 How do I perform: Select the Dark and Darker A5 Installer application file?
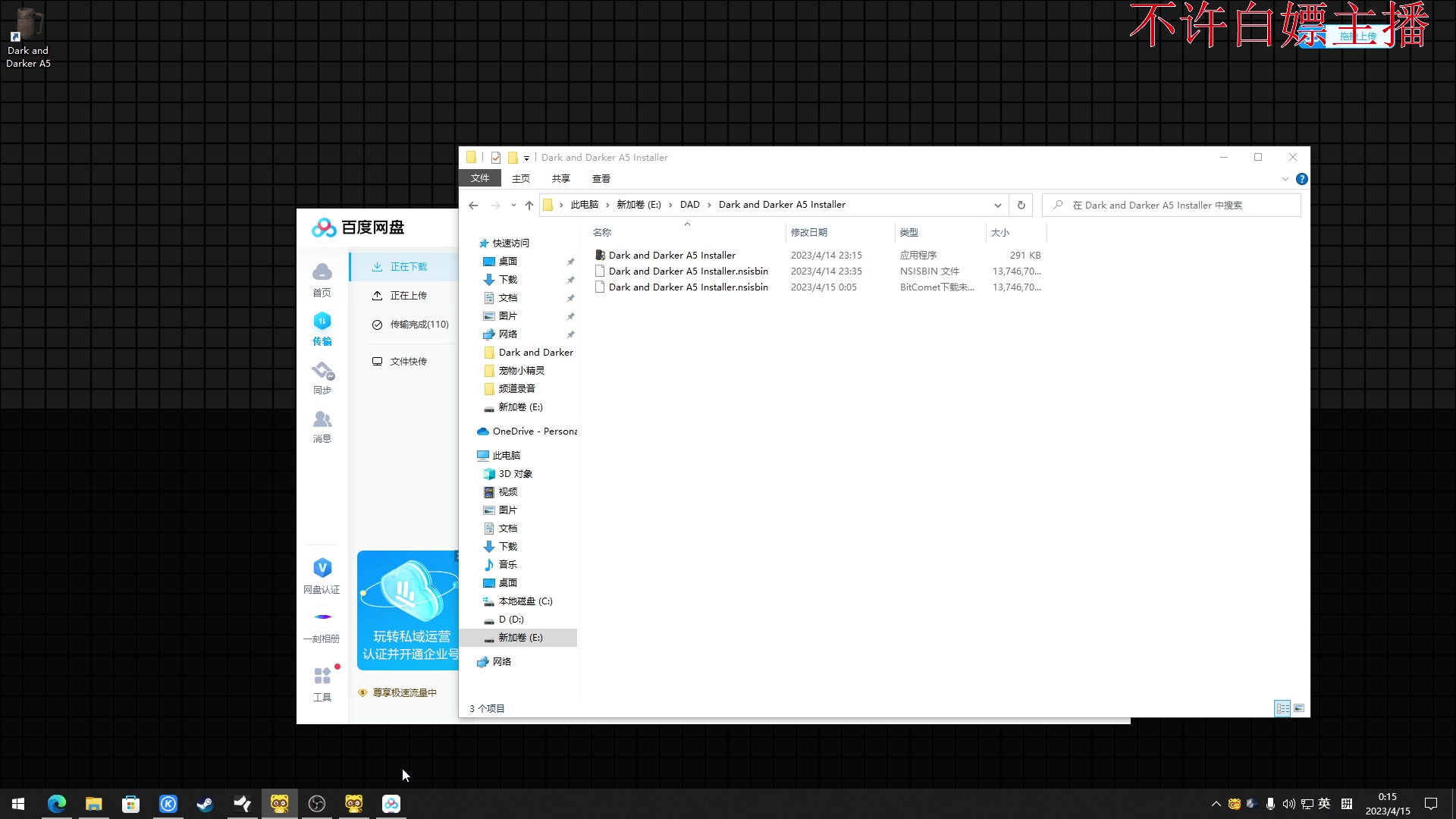pos(672,256)
